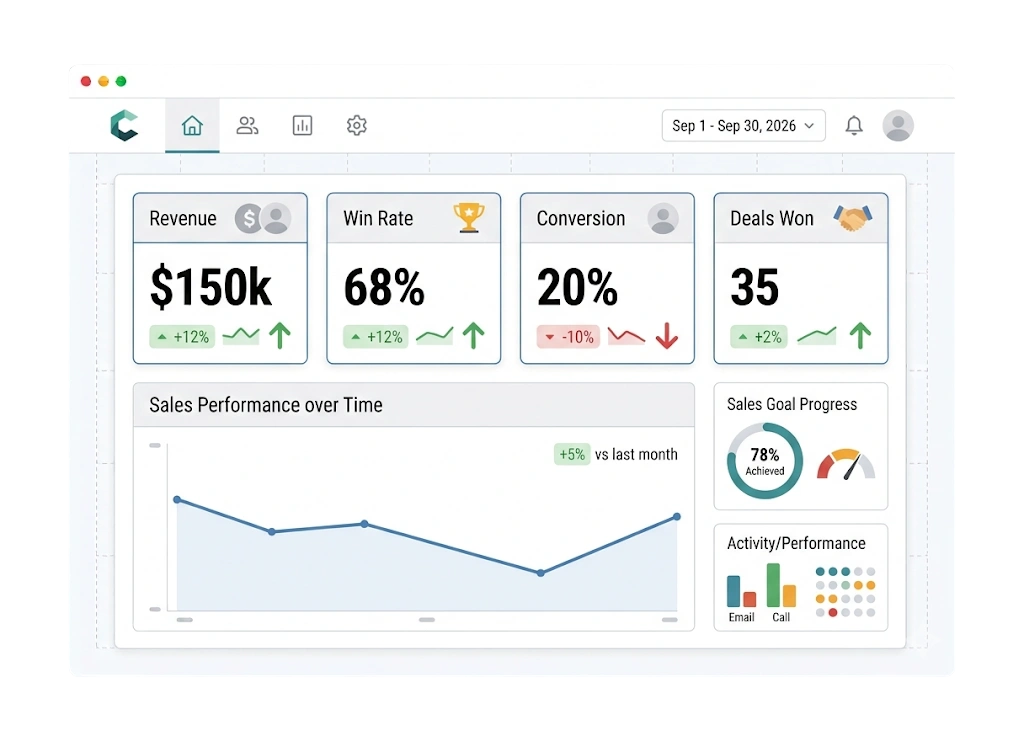Image resolution: width=1024 pixels, height=741 pixels.
Task: Click the Activity/Performance title
Action: (796, 543)
